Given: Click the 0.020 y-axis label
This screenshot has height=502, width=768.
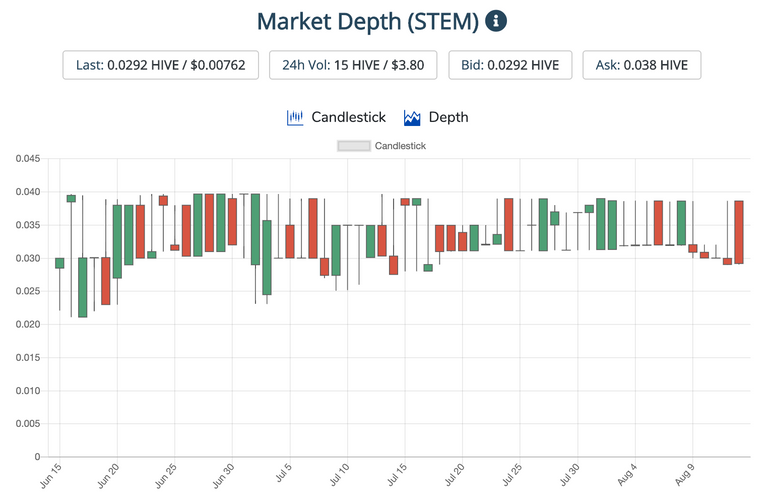Looking at the screenshot, I should 28,324.
